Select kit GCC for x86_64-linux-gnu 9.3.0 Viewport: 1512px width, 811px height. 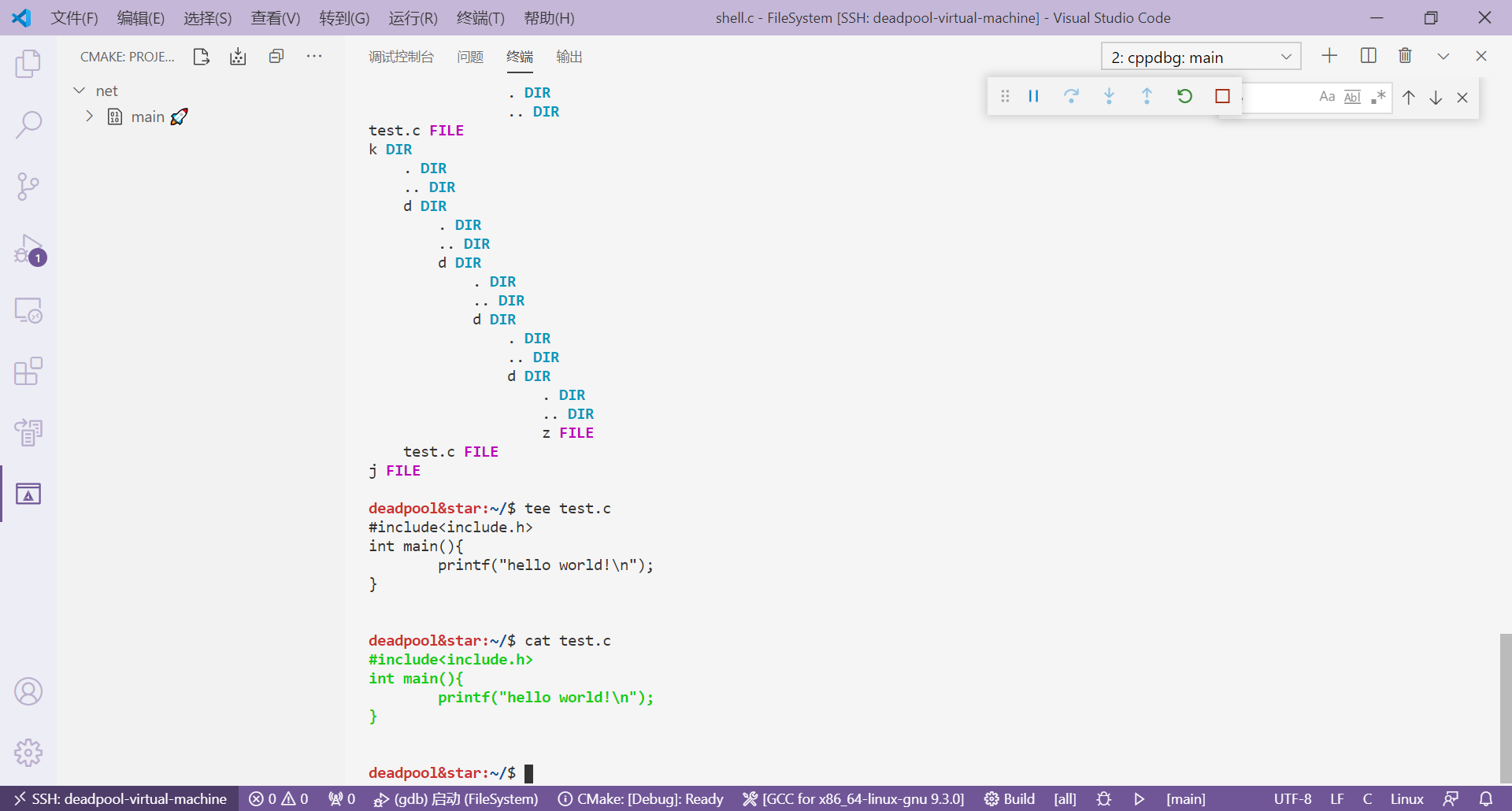[x=854, y=798]
